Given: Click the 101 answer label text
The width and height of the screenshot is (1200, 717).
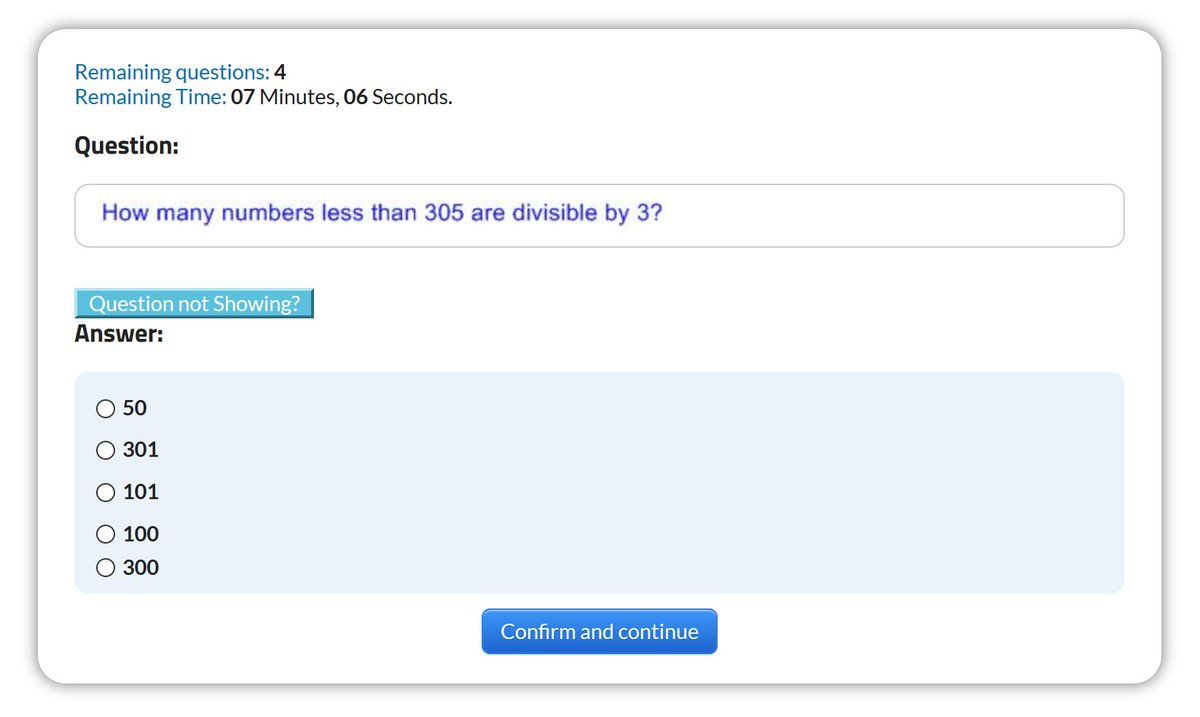Looking at the screenshot, I should [141, 492].
